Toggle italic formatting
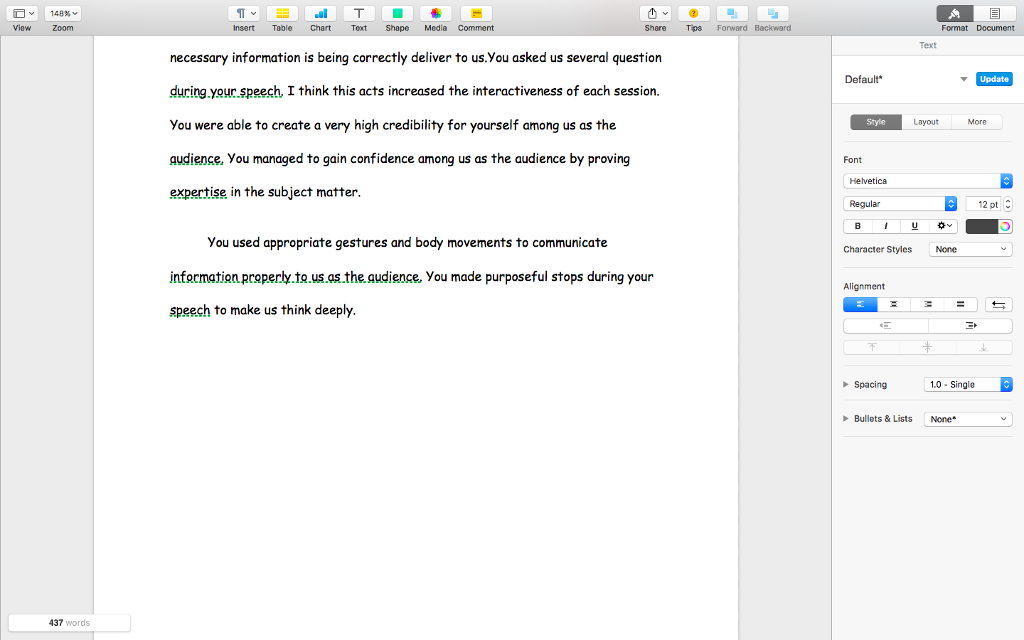1024x640 pixels. click(x=885, y=226)
